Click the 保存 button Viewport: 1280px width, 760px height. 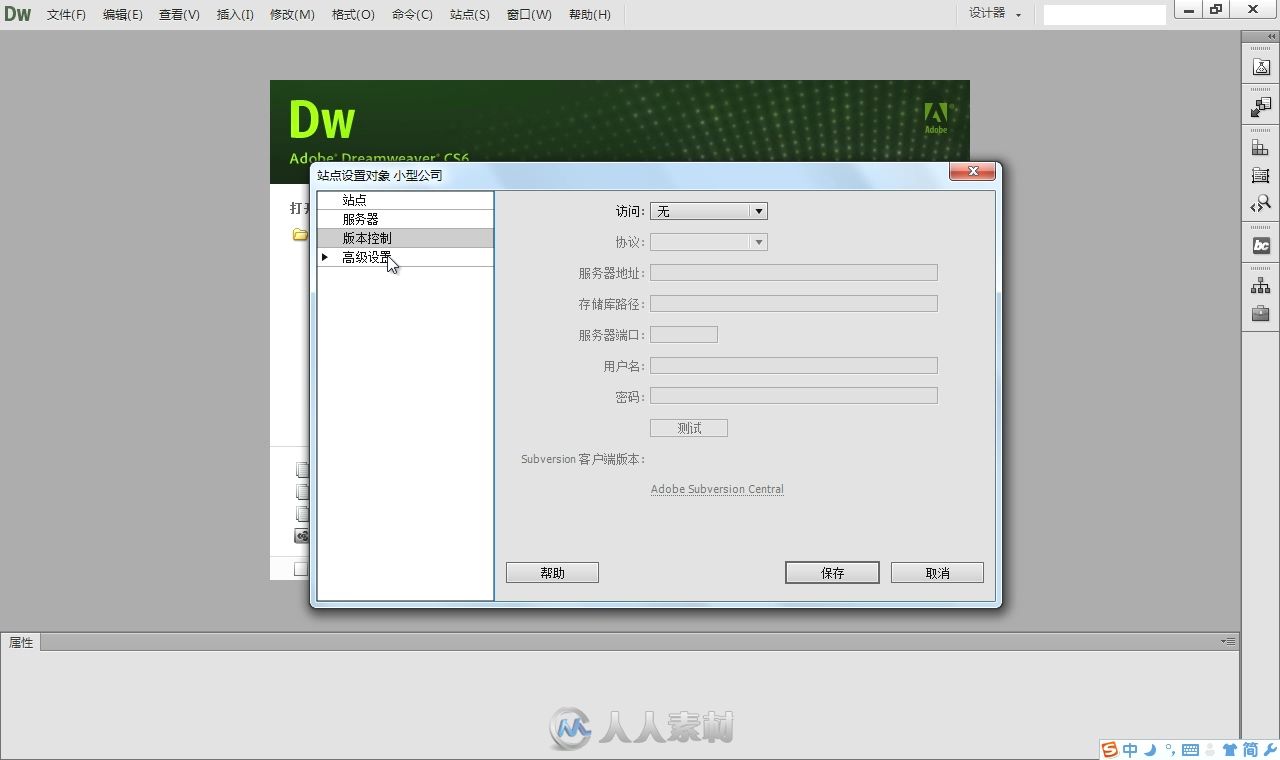[832, 573]
